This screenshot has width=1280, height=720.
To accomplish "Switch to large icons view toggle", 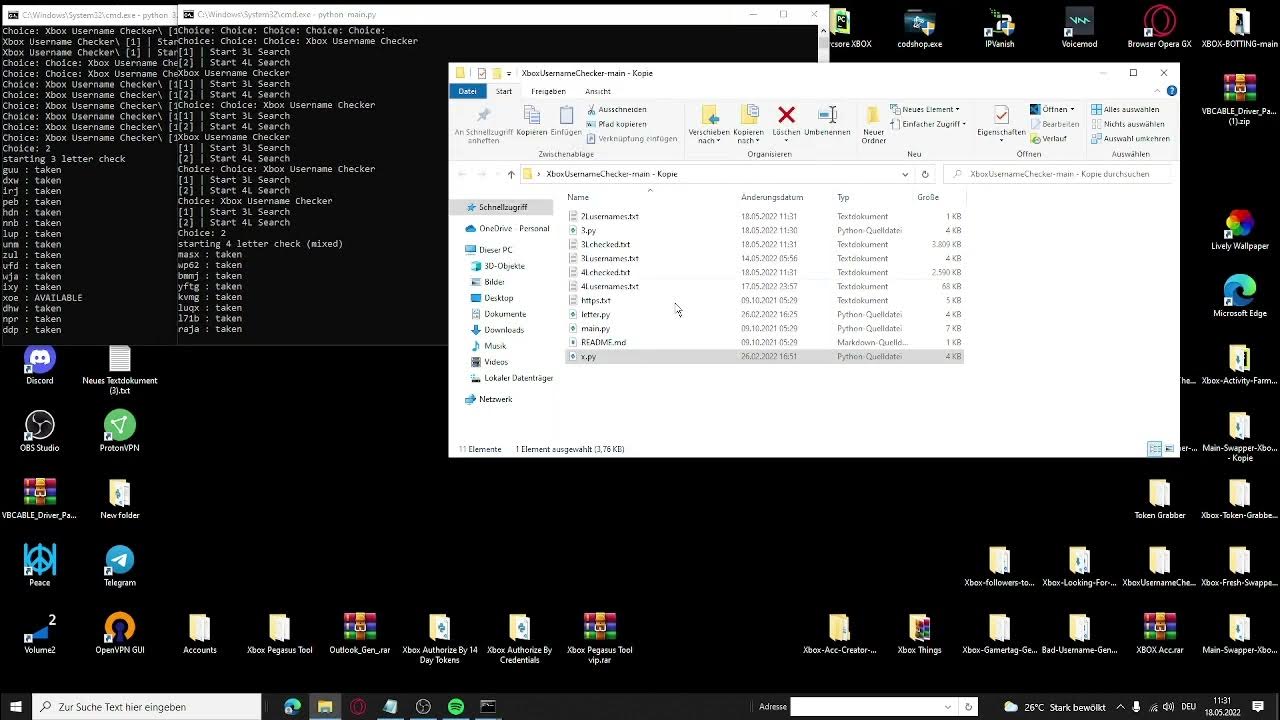I will [1169, 449].
